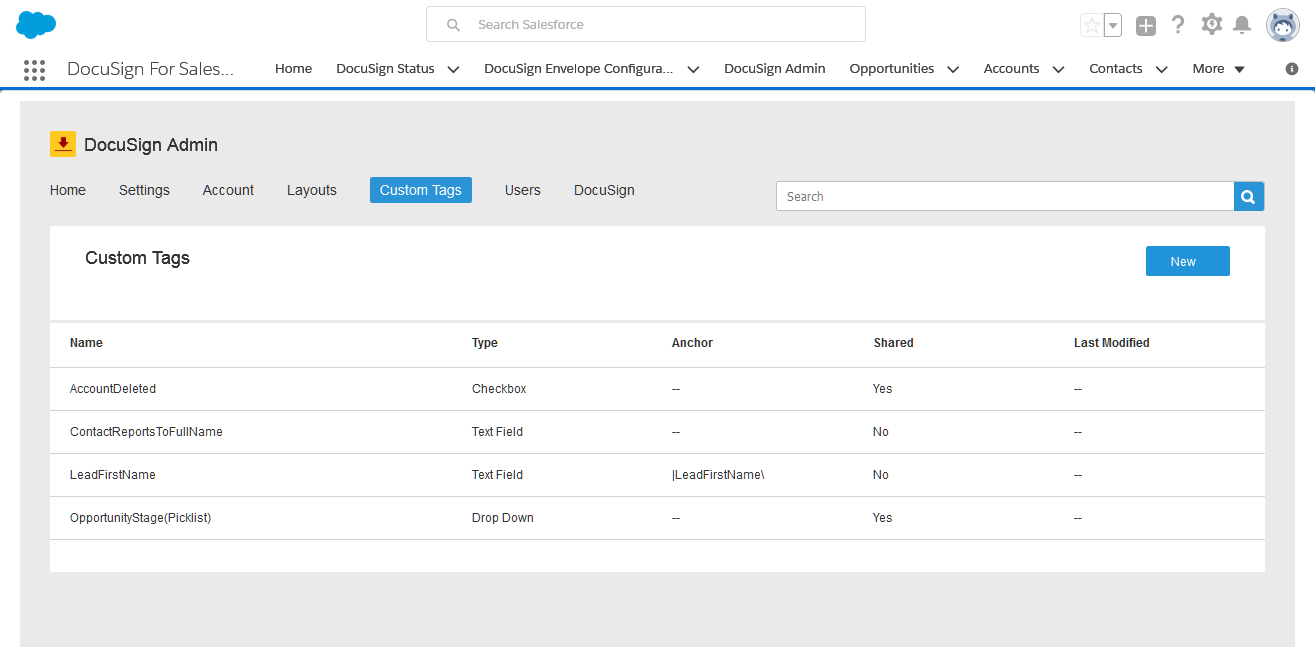Open the Setup gear icon
Viewport: 1315px width, 663px height.
click(x=1211, y=24)
